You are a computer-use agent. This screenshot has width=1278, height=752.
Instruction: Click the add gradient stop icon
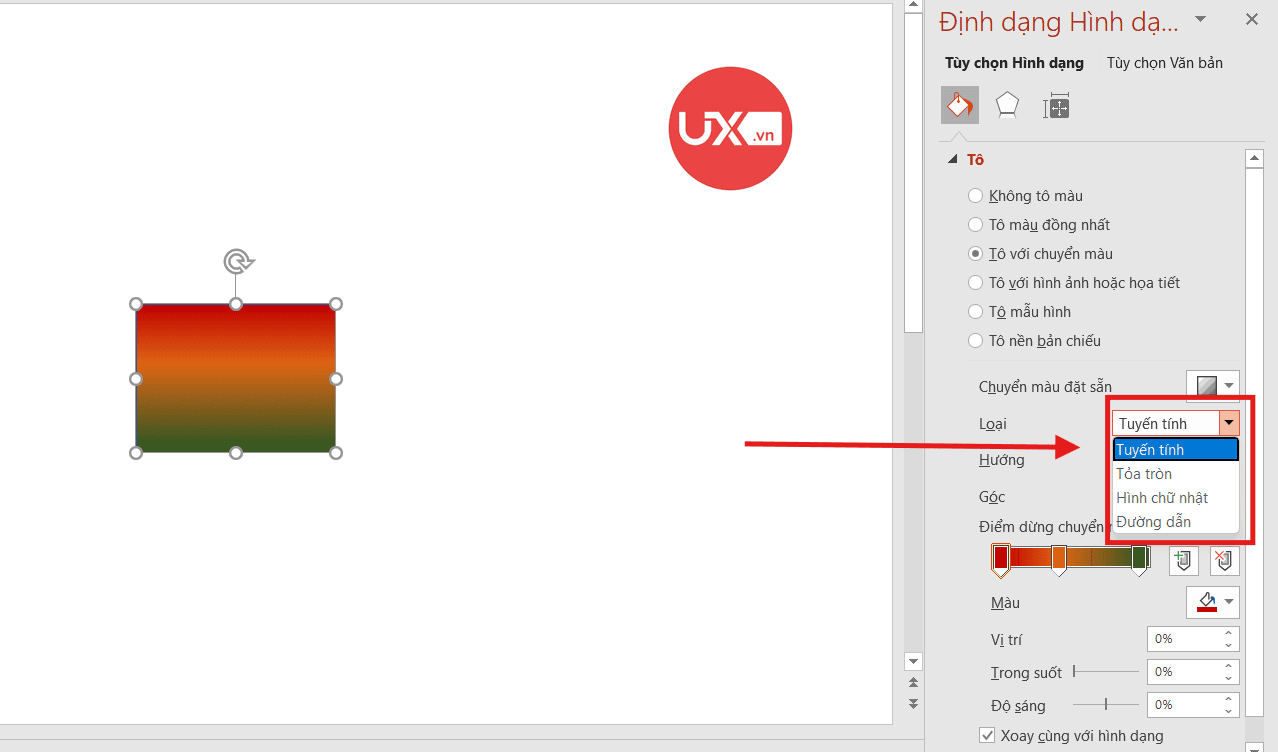click(1183, 560)
